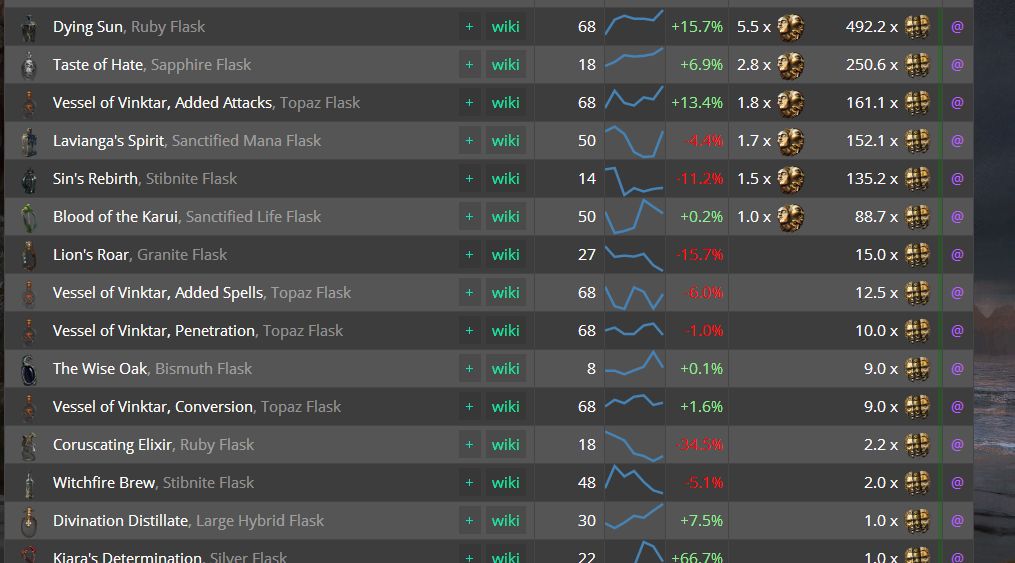This screenshot has height=563, width=1015.
Task: Click the Vessel of Vinktar, Added Spells sparkline
Action: click(634, 293)
